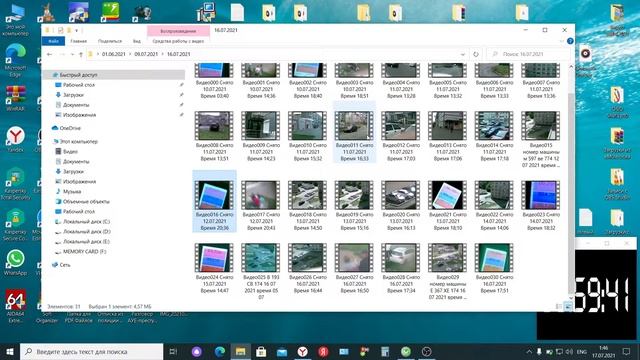The image size is (640, 360).
Task: Click the 16.07.2021 breadcrumb segment
Action: 178,54
